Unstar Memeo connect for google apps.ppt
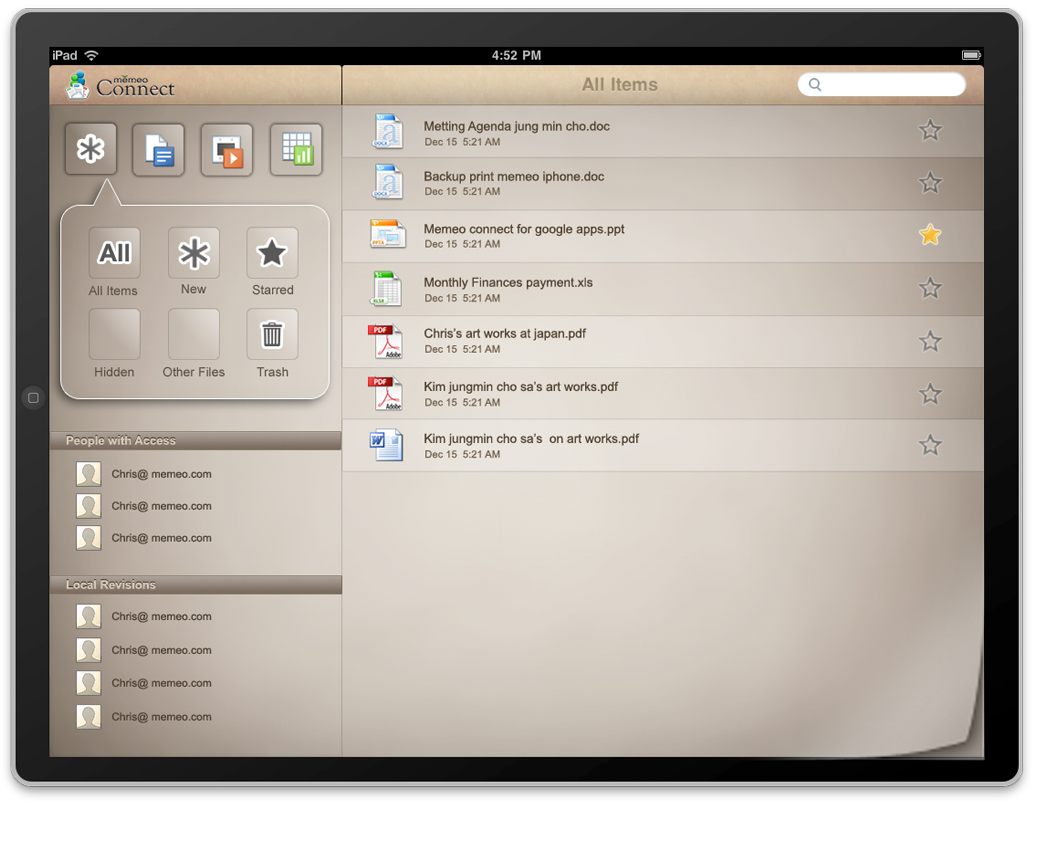The image size is (1039, 854). [930, 235]
